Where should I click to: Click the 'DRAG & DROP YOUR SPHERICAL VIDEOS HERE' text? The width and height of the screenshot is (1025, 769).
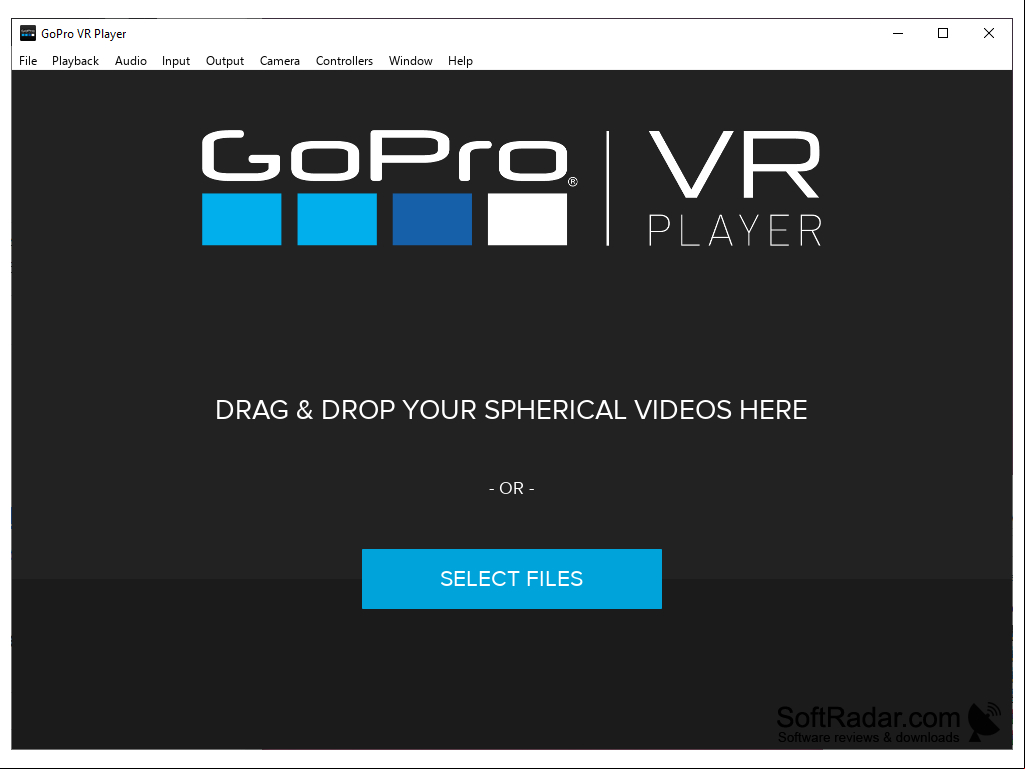pyautogui.click(x=511, y=410)
